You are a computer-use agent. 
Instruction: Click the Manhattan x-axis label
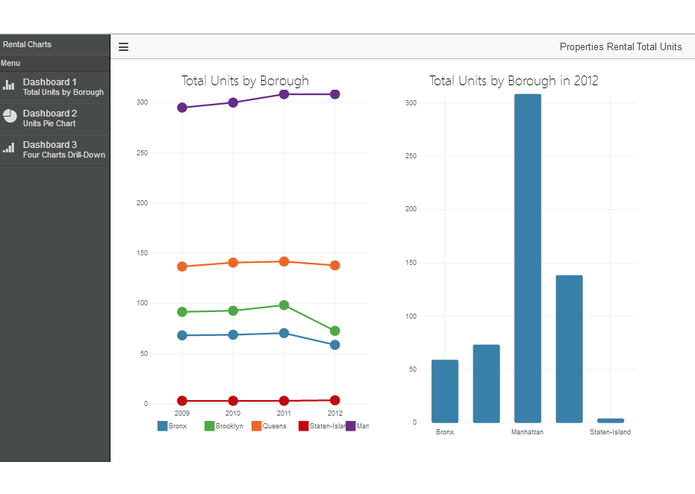(x=527, y=432)
